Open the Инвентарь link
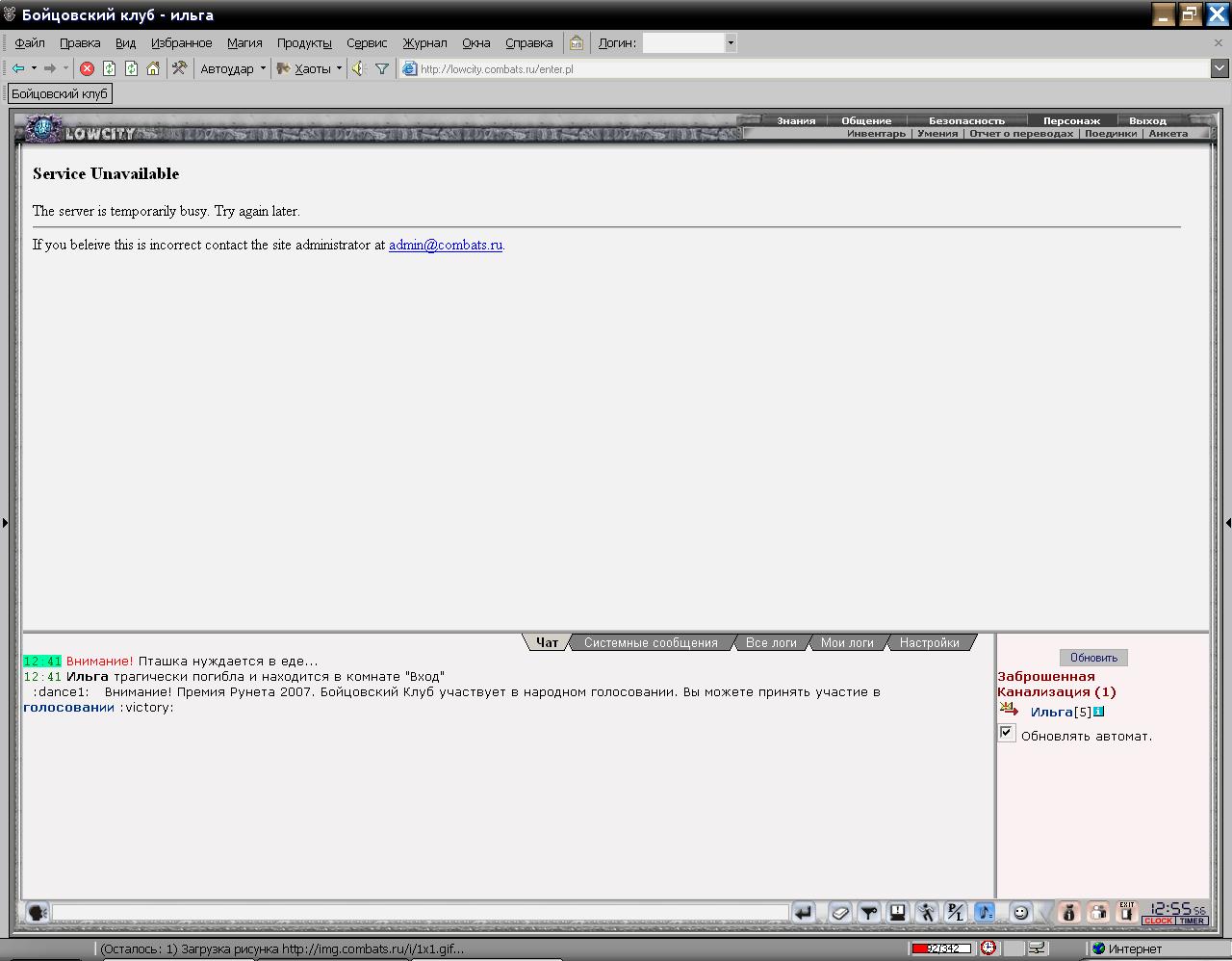 pos(876,134)
